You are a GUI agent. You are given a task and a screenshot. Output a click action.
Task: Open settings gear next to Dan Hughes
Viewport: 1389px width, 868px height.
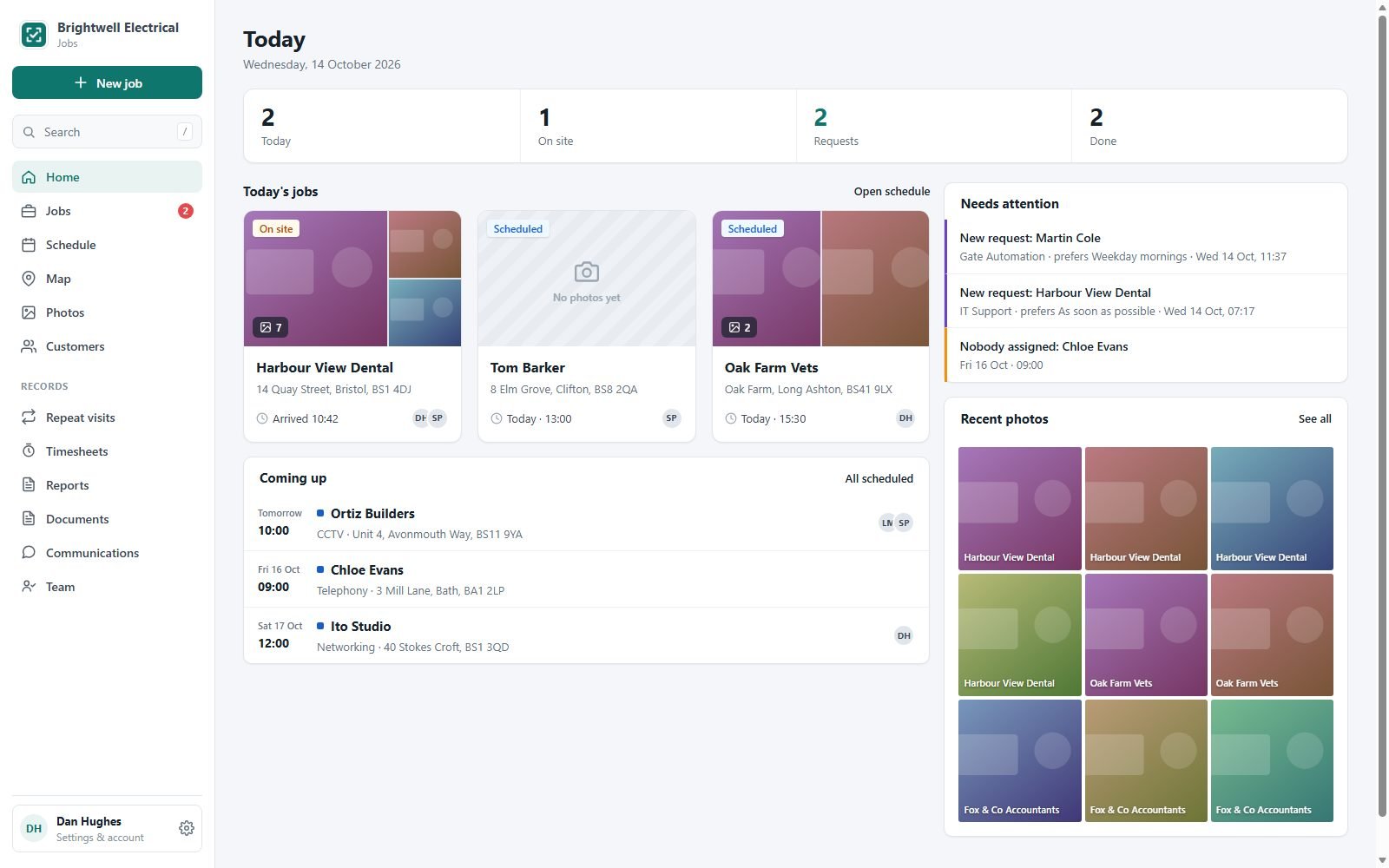pyautogui.click(x=186, y=828)
